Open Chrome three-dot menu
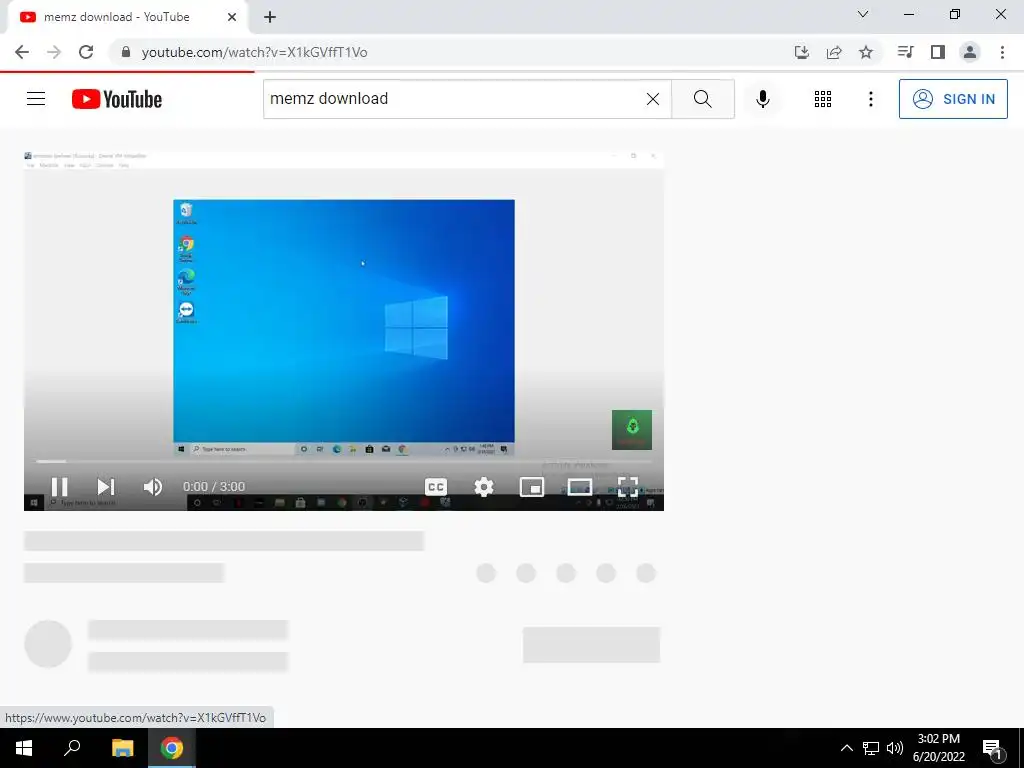 click(1002, 52)
